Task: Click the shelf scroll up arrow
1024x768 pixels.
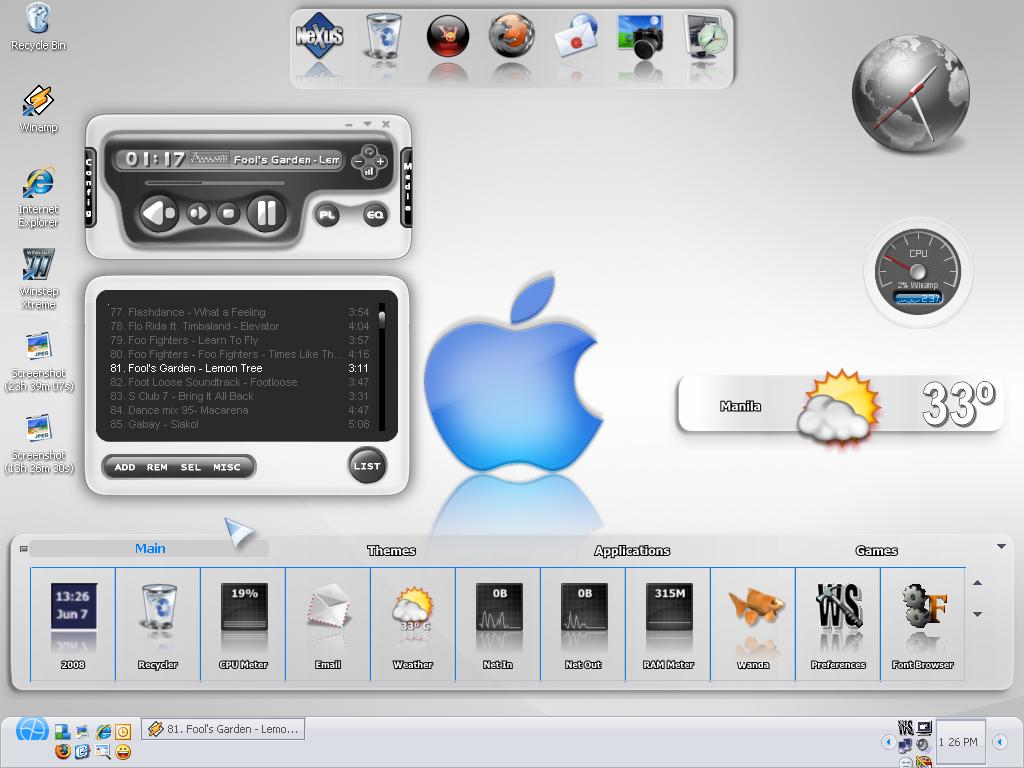Action: click(978, 583)
